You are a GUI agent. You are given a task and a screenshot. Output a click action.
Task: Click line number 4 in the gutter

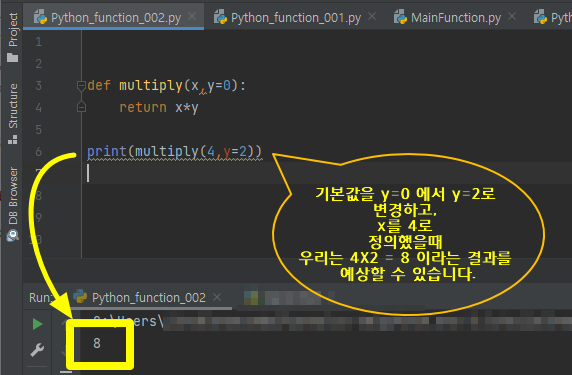coord(39,108)
